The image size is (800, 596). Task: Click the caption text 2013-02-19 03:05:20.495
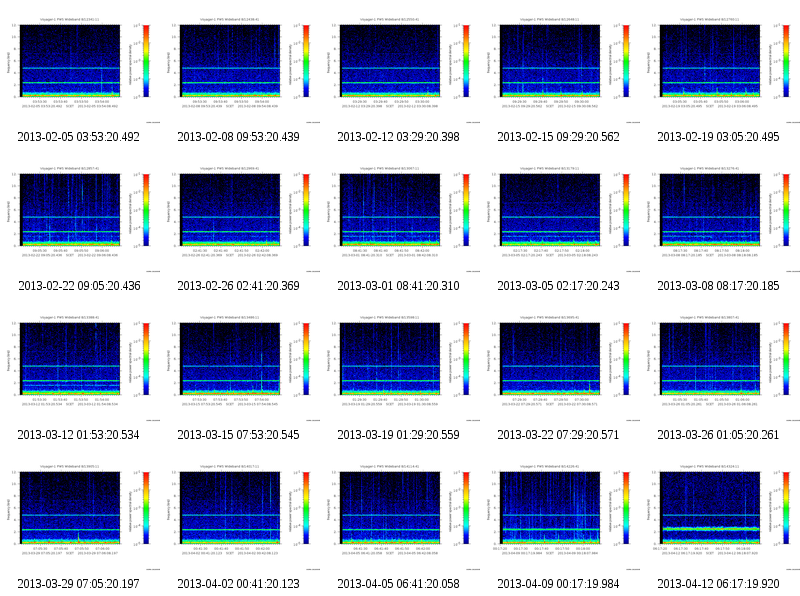tap(718, 137)
